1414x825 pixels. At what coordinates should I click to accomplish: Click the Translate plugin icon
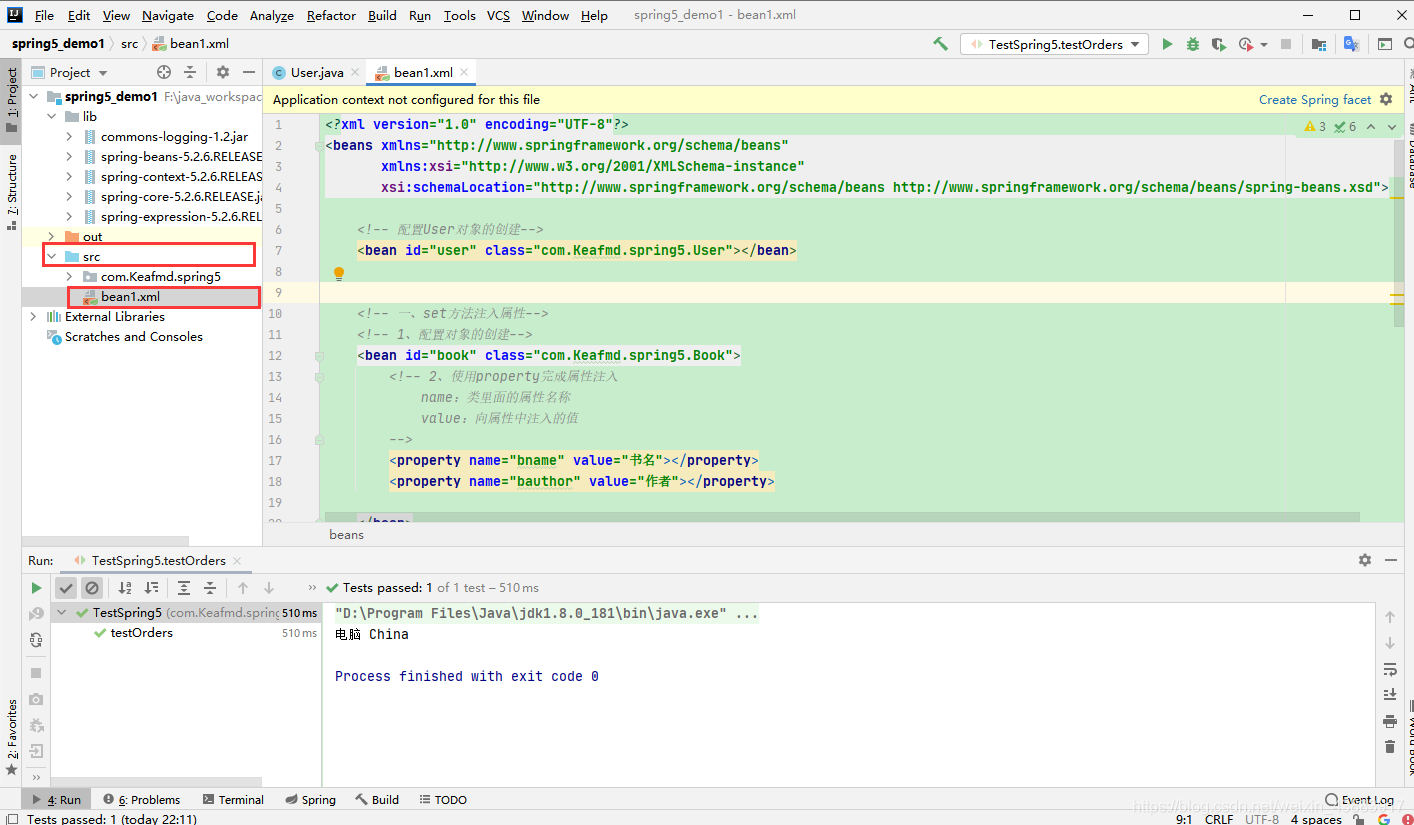point(1351,44)
